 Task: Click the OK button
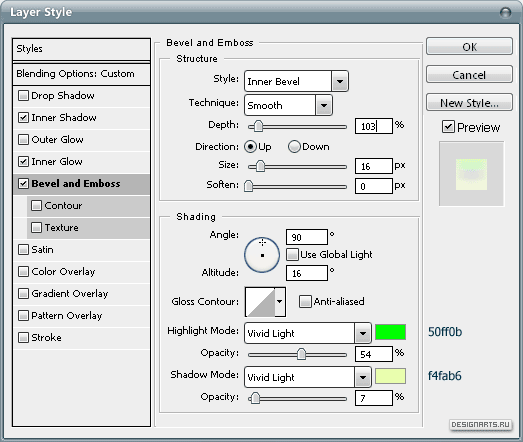pos(469,46)
